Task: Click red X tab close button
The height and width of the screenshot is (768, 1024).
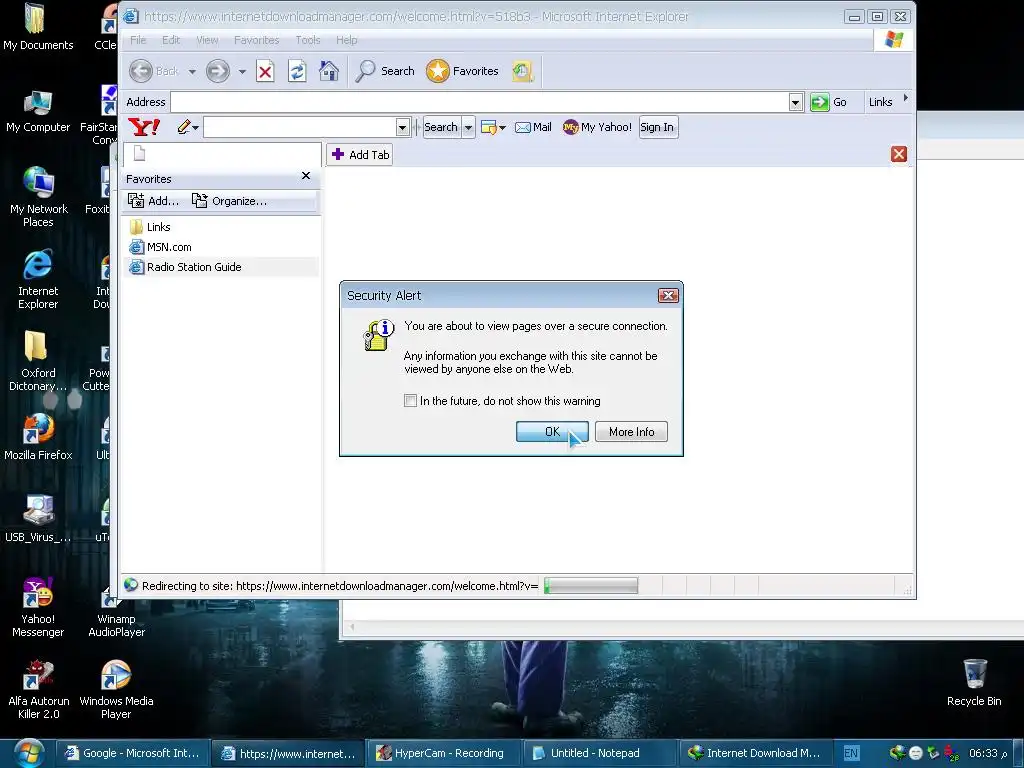Action: click(899, 154)
